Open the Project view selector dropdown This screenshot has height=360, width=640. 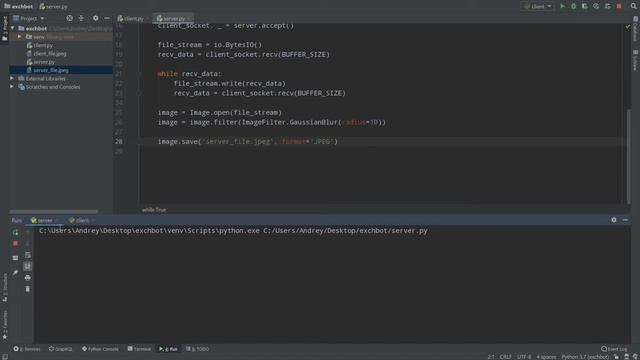point(29,18)
